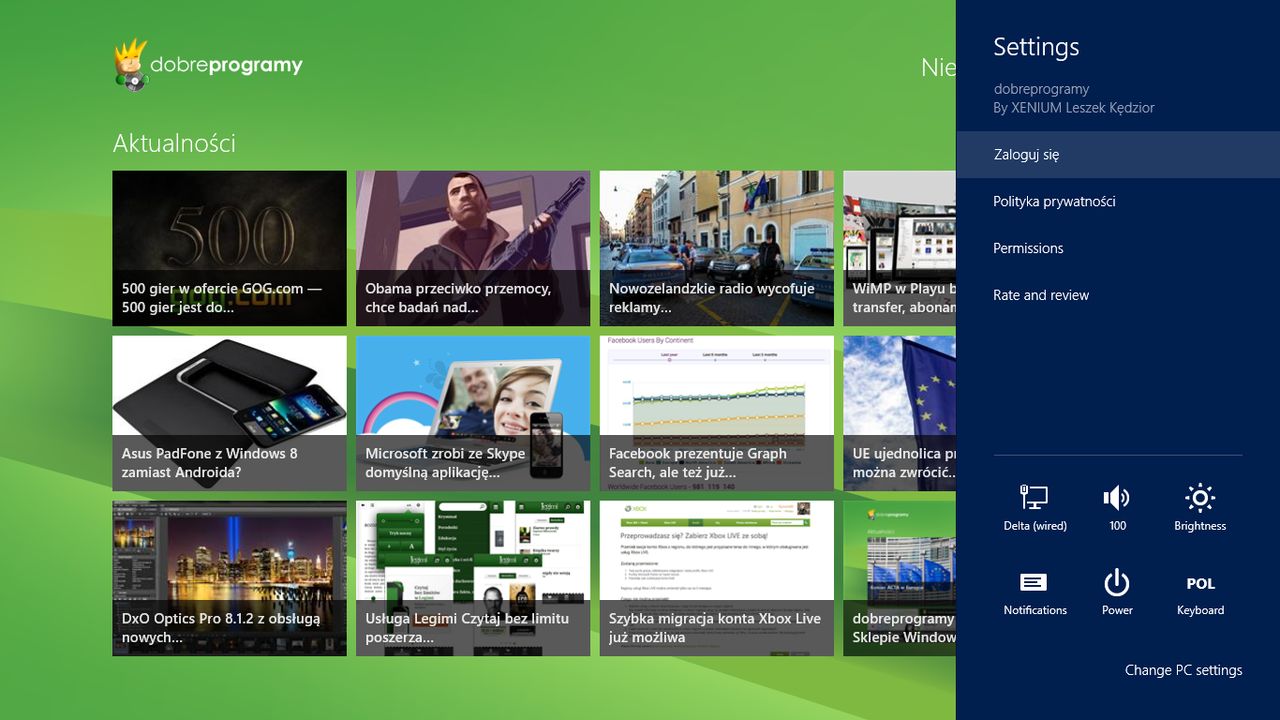1280x720 pixels.
Task: Open Polityka prywatności settings entry
Action: click(x=1118, y=201)
